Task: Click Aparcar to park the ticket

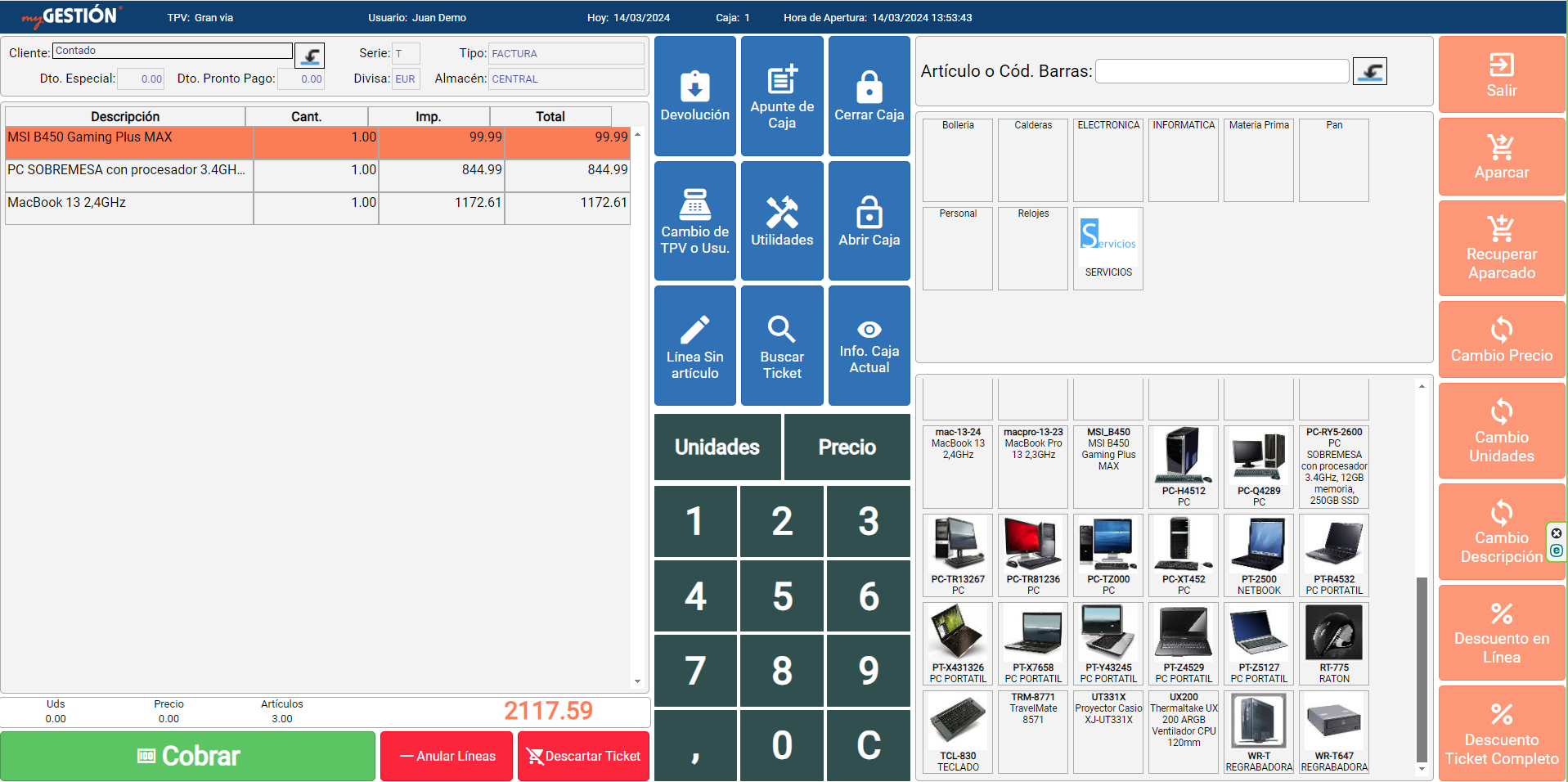Action: (x=1501, y=156)
